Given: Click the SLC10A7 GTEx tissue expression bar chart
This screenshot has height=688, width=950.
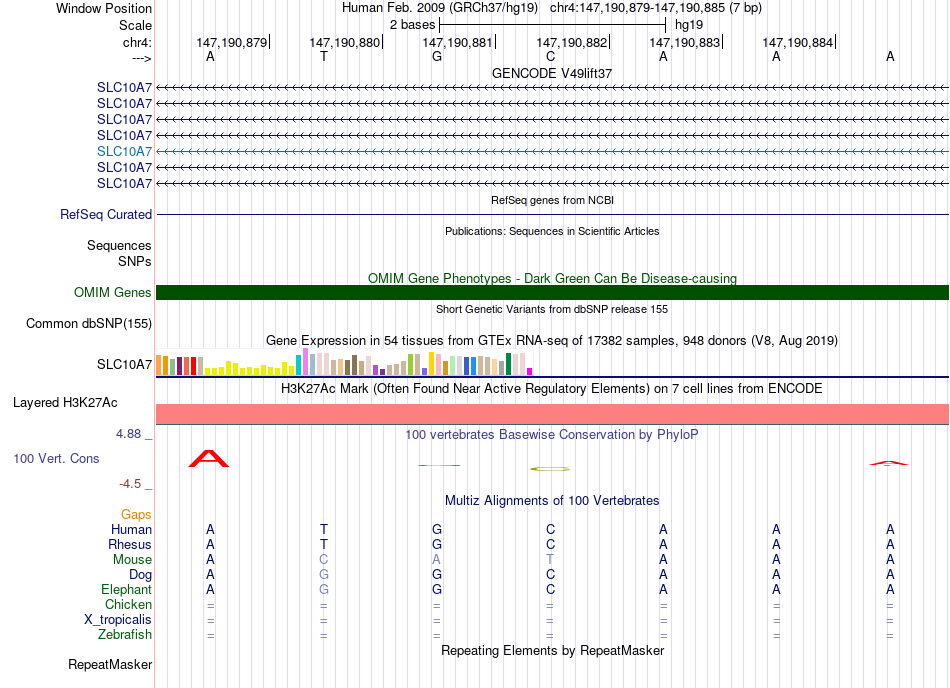Looking at the screenshot, I should click(344, 362).
